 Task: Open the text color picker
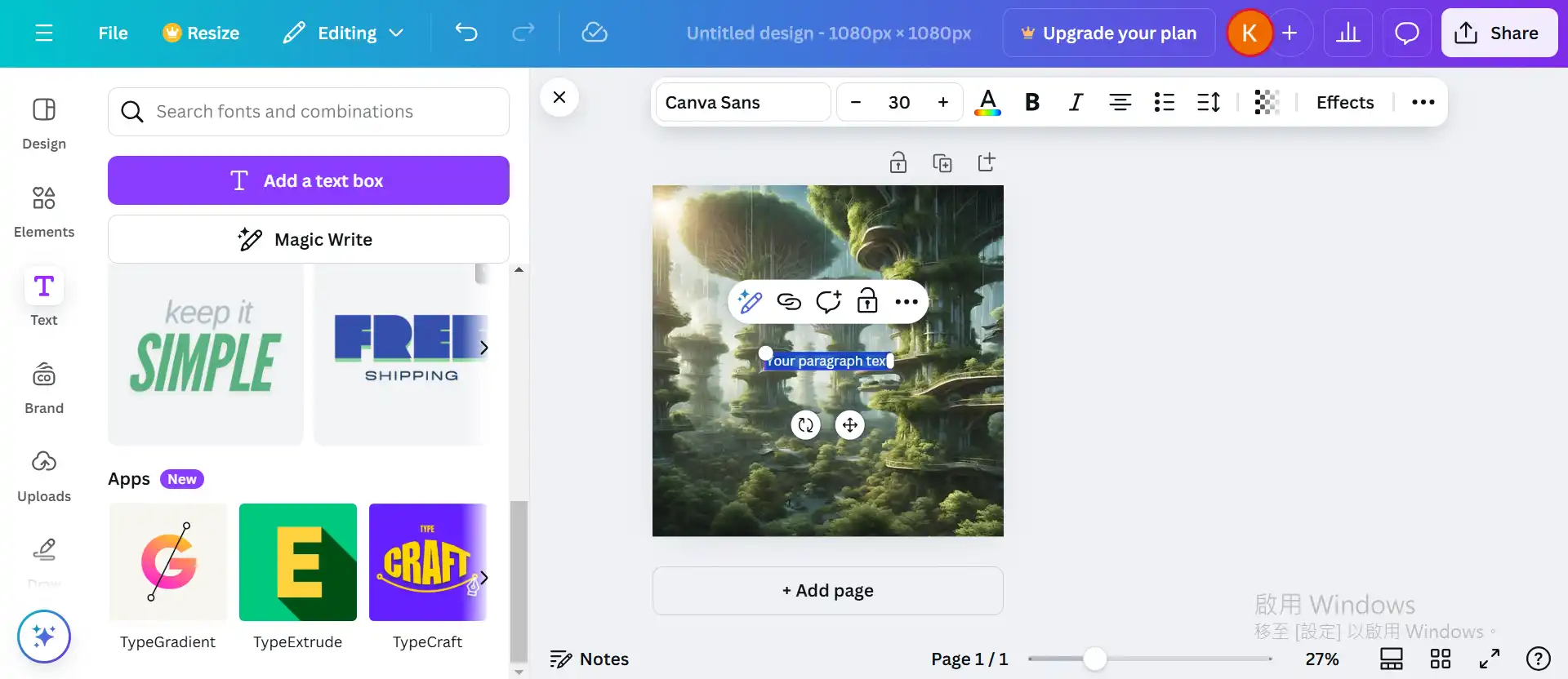tap(988, 102)
